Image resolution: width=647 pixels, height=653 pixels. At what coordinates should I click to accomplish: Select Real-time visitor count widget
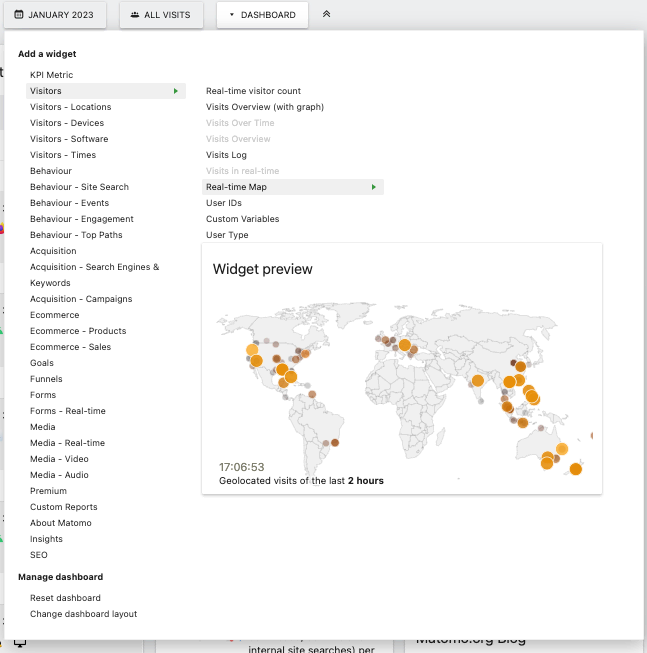click(253, 91)
